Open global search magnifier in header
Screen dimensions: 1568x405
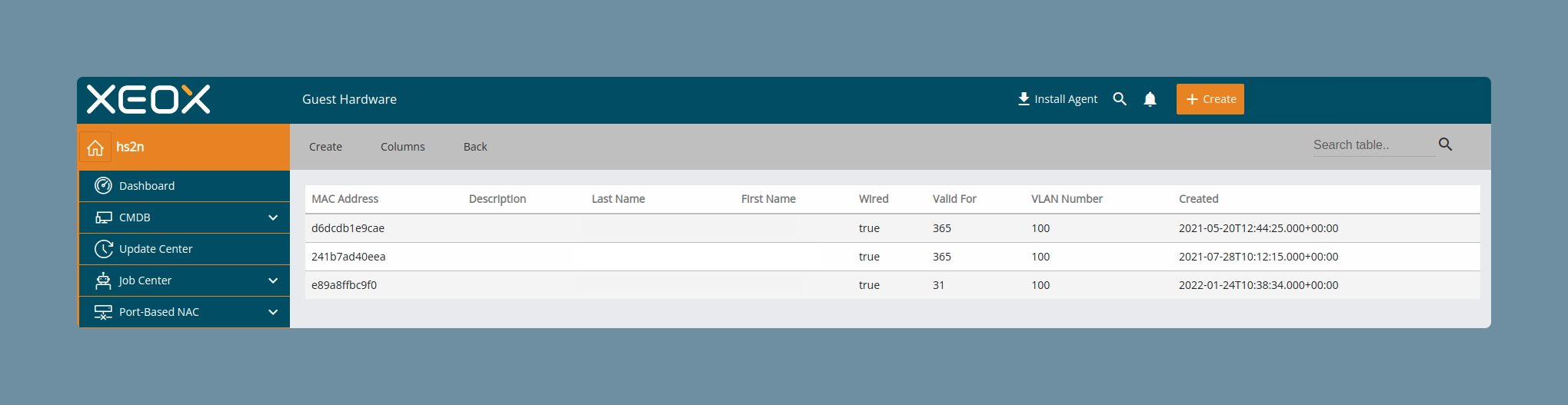[1120, 99]
